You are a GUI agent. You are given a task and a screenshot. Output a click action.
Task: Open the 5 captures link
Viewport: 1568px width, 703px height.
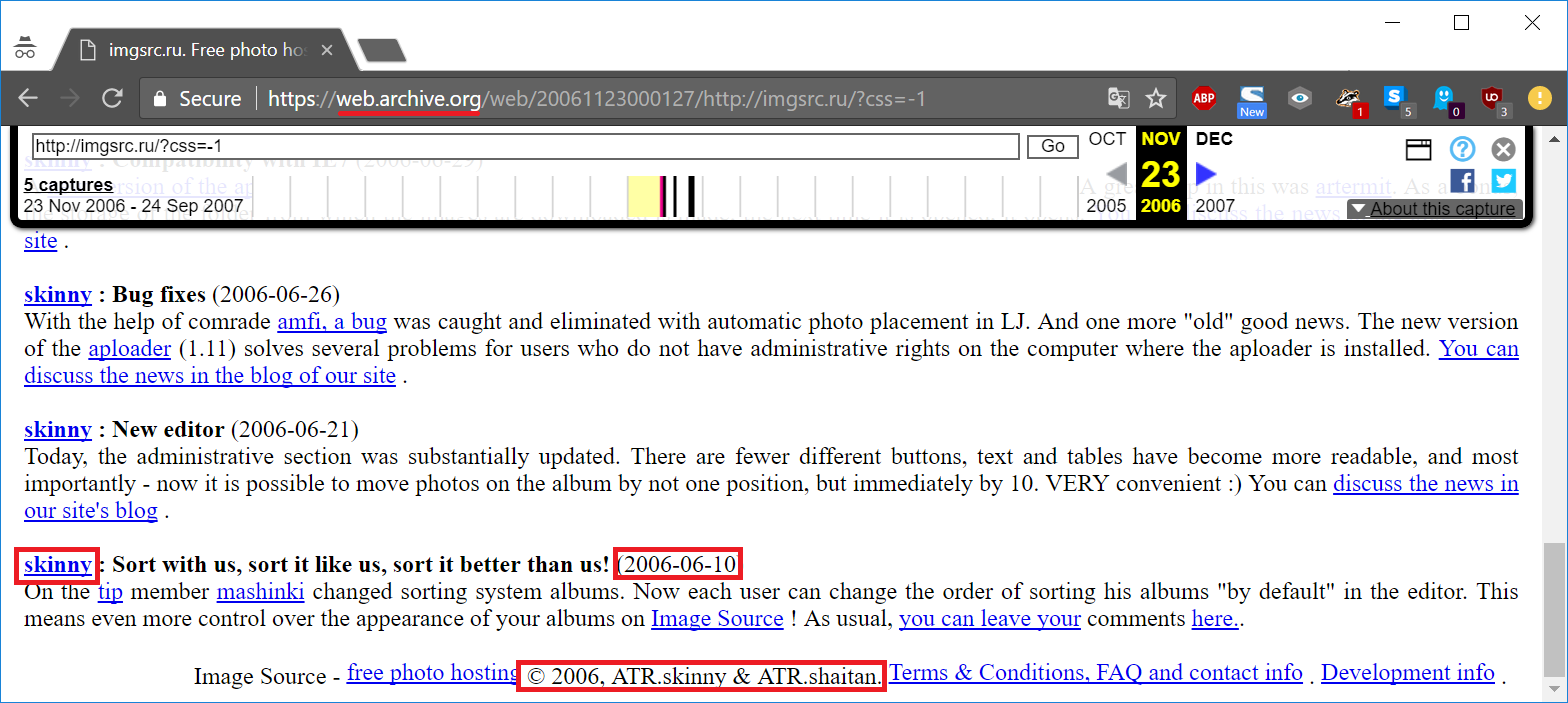pyautogui.click(x=68, y=185)
